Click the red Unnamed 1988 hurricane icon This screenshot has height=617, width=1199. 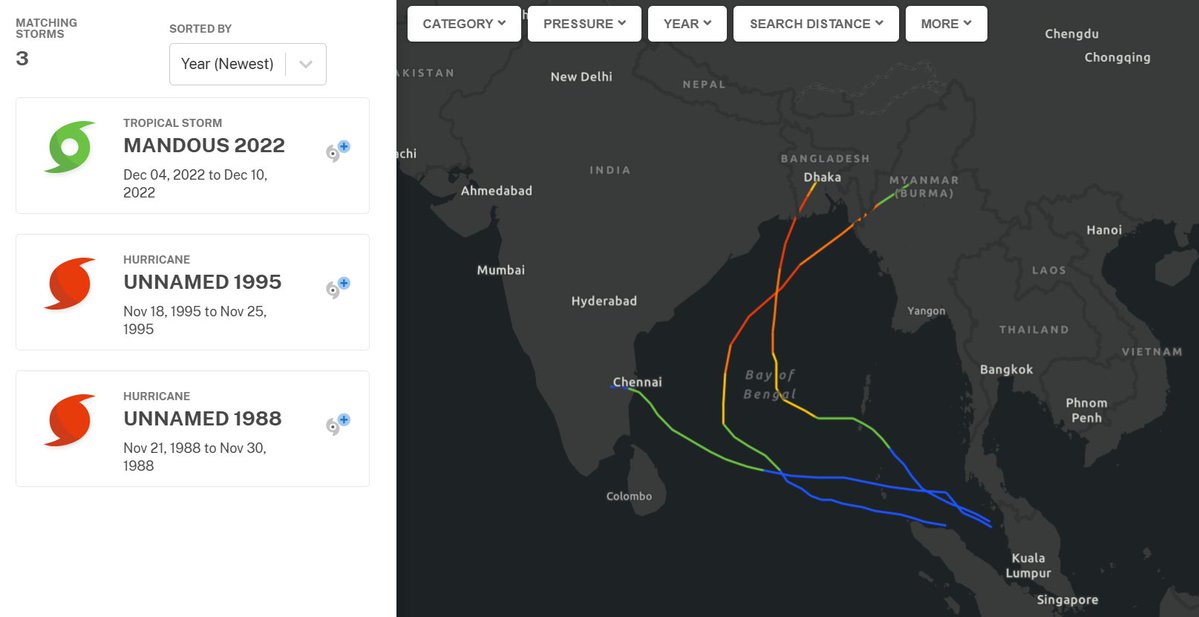[70, 421]
